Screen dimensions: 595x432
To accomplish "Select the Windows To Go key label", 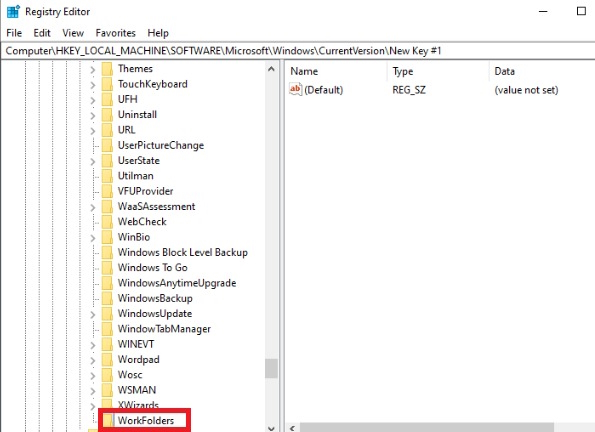I will (153, 268).
